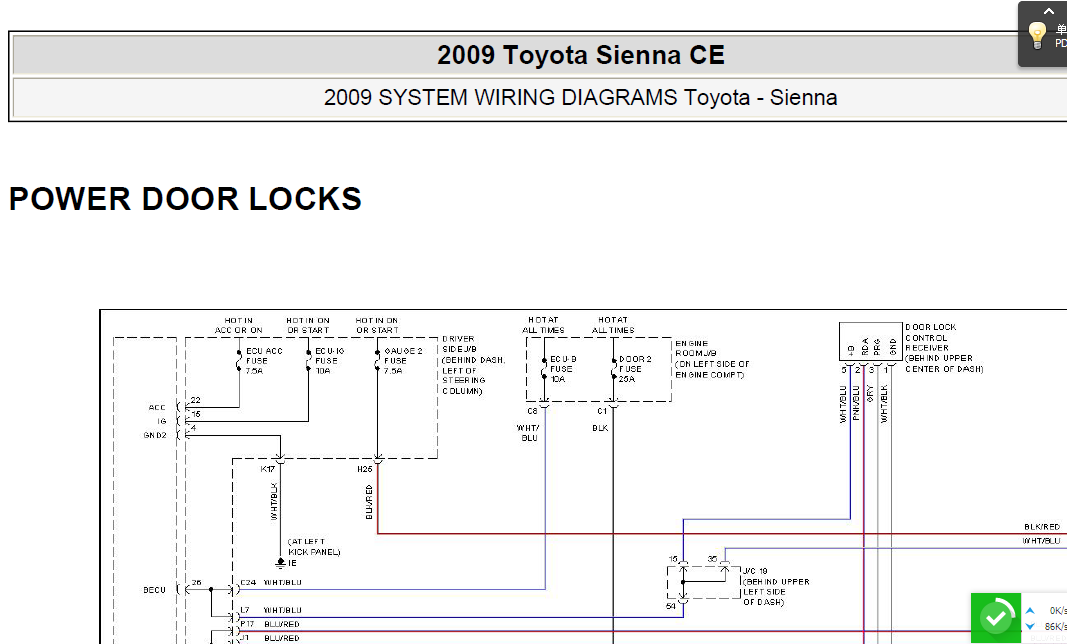1067x644 pixels.
Task: Click the 'ECU ACC FUSE 7.5A' label
Action: (x=263, y=361)
